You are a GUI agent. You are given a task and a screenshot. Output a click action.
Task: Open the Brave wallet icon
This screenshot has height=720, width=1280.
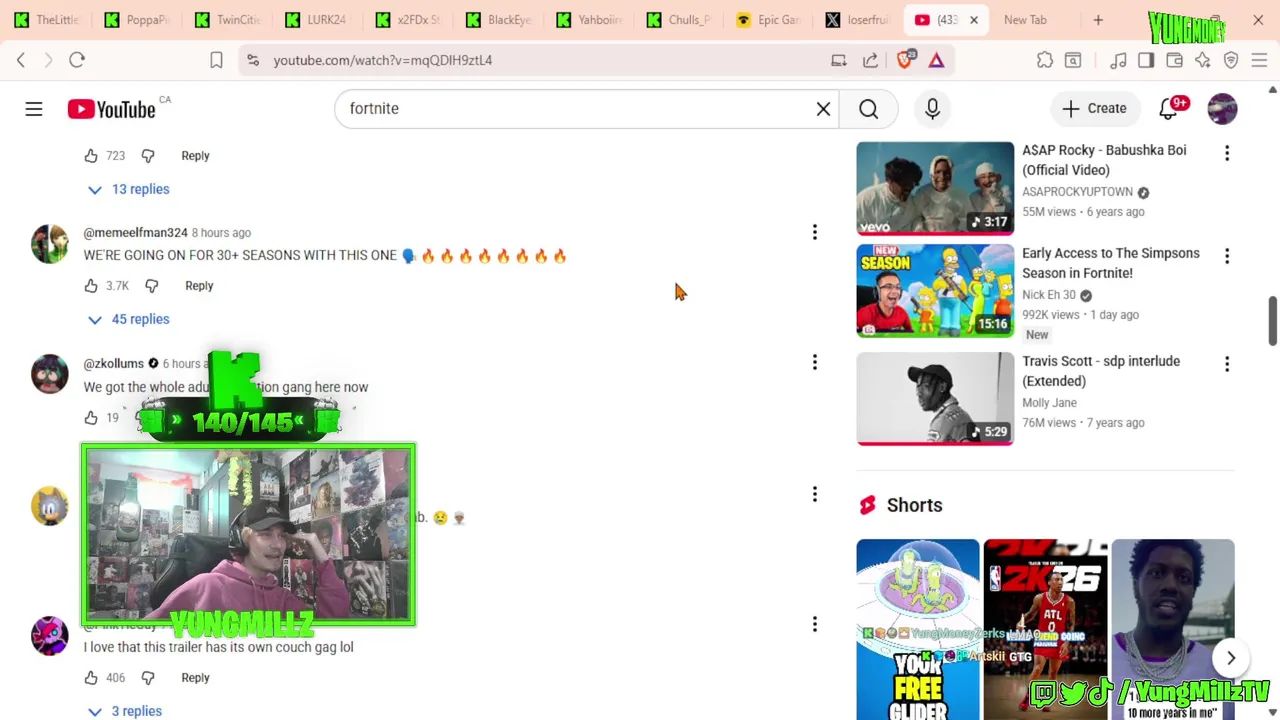1175,60
